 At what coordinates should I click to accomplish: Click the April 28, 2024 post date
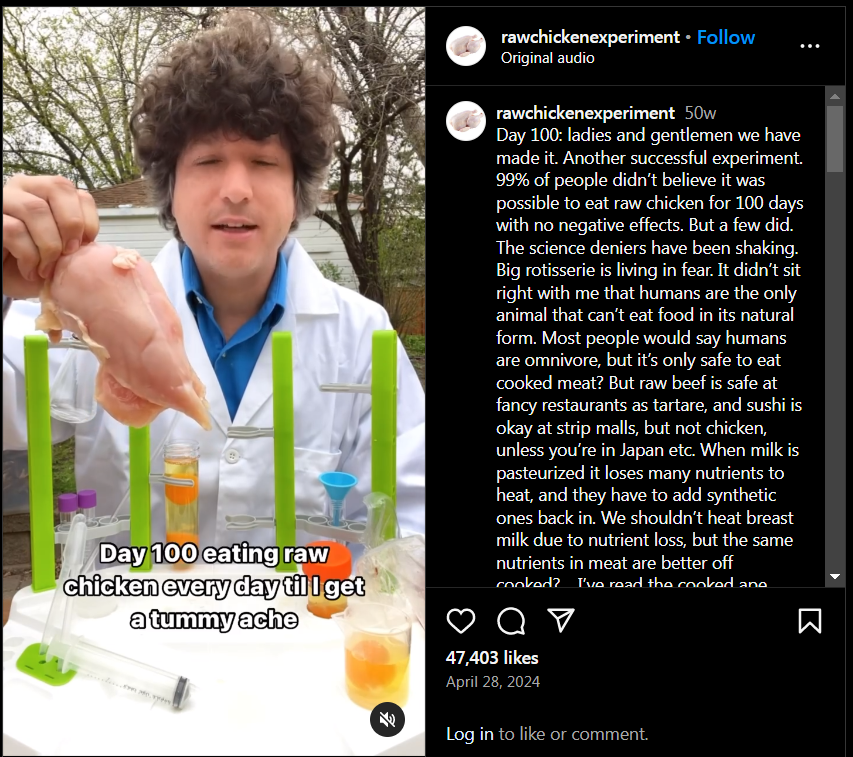493,681
